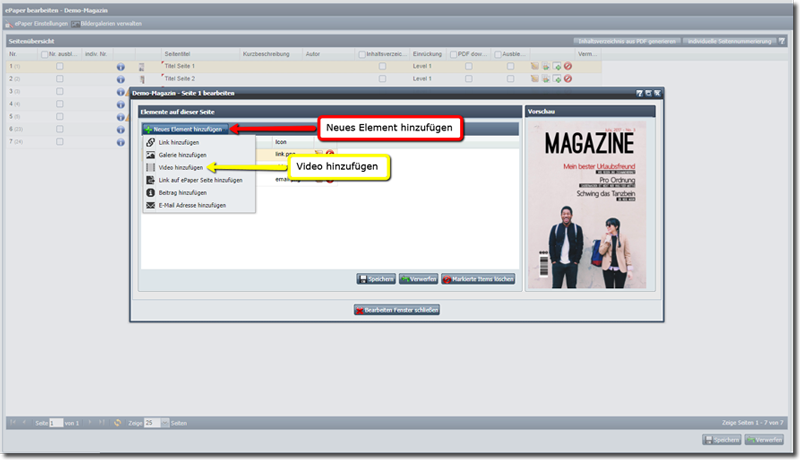Check 'Nr. ausbl.' checkbox for row 1
This screenshot has height=460, width=800.
[x=60, y=66]
